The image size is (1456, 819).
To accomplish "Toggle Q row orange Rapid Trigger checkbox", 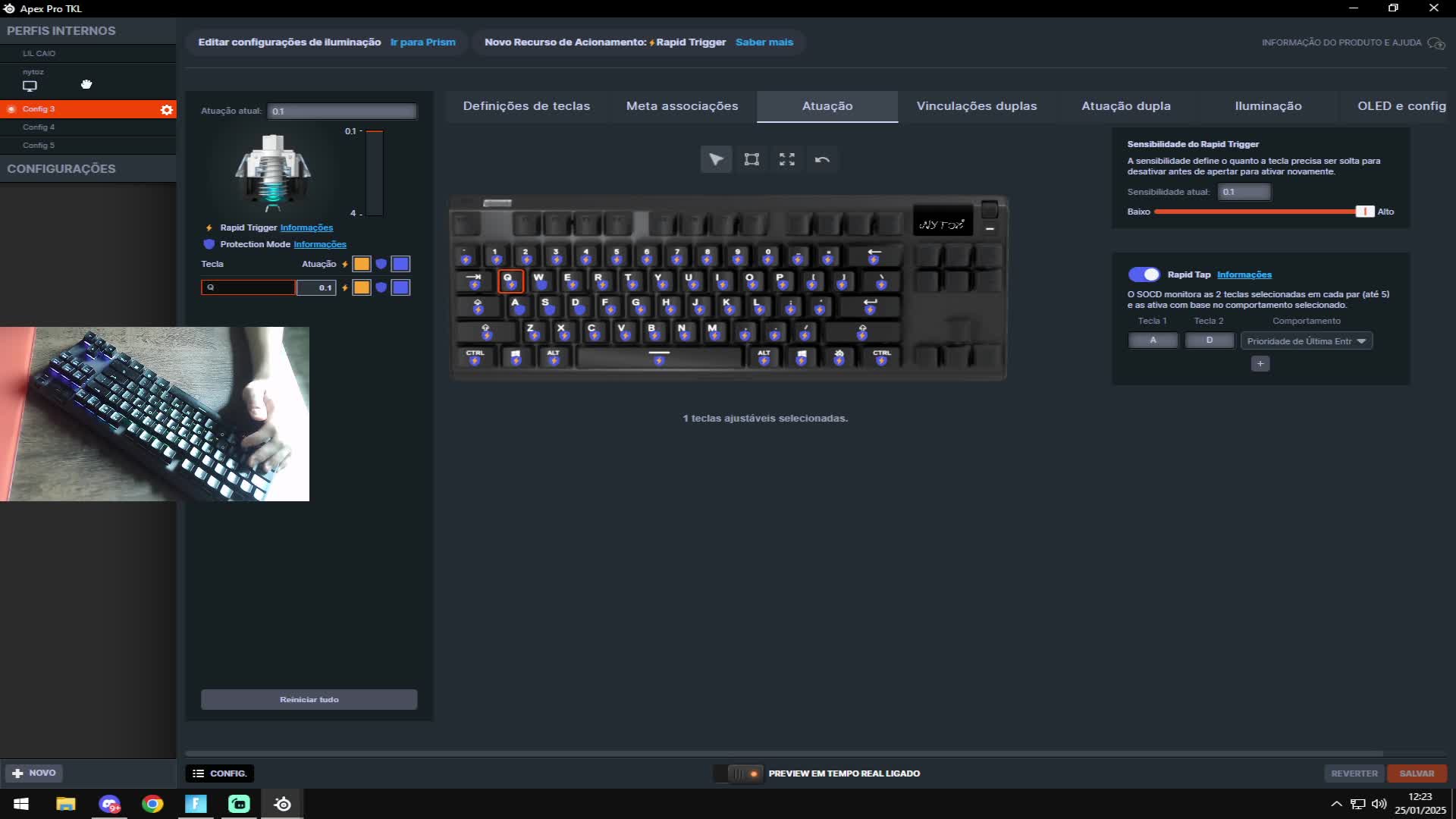I will [x=362, y=287].
